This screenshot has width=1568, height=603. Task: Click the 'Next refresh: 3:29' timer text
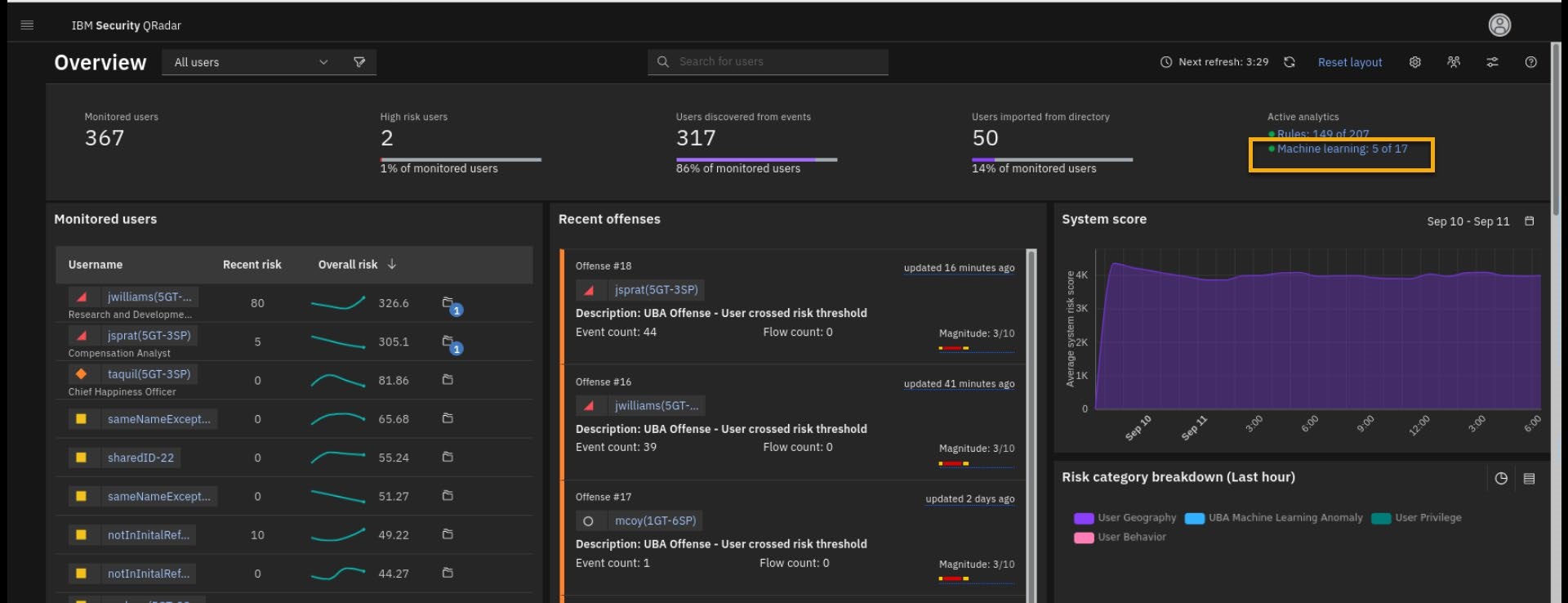tap(1223, 62)
